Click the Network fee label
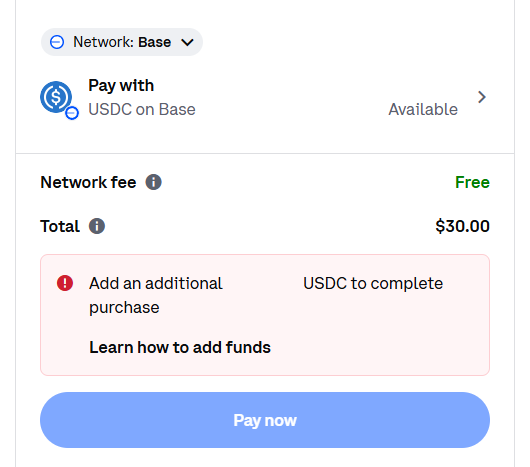Screen dimensions: 530x467 coord(88,182)
